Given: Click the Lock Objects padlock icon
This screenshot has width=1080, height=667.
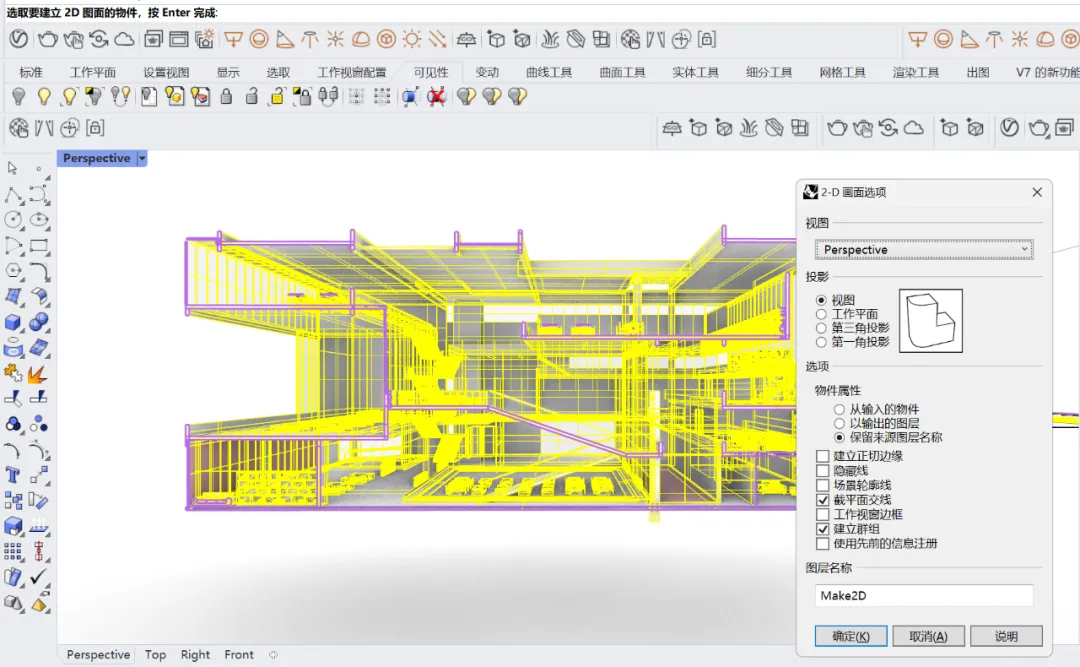Looking at the screenshot, I should pos(226,96).
